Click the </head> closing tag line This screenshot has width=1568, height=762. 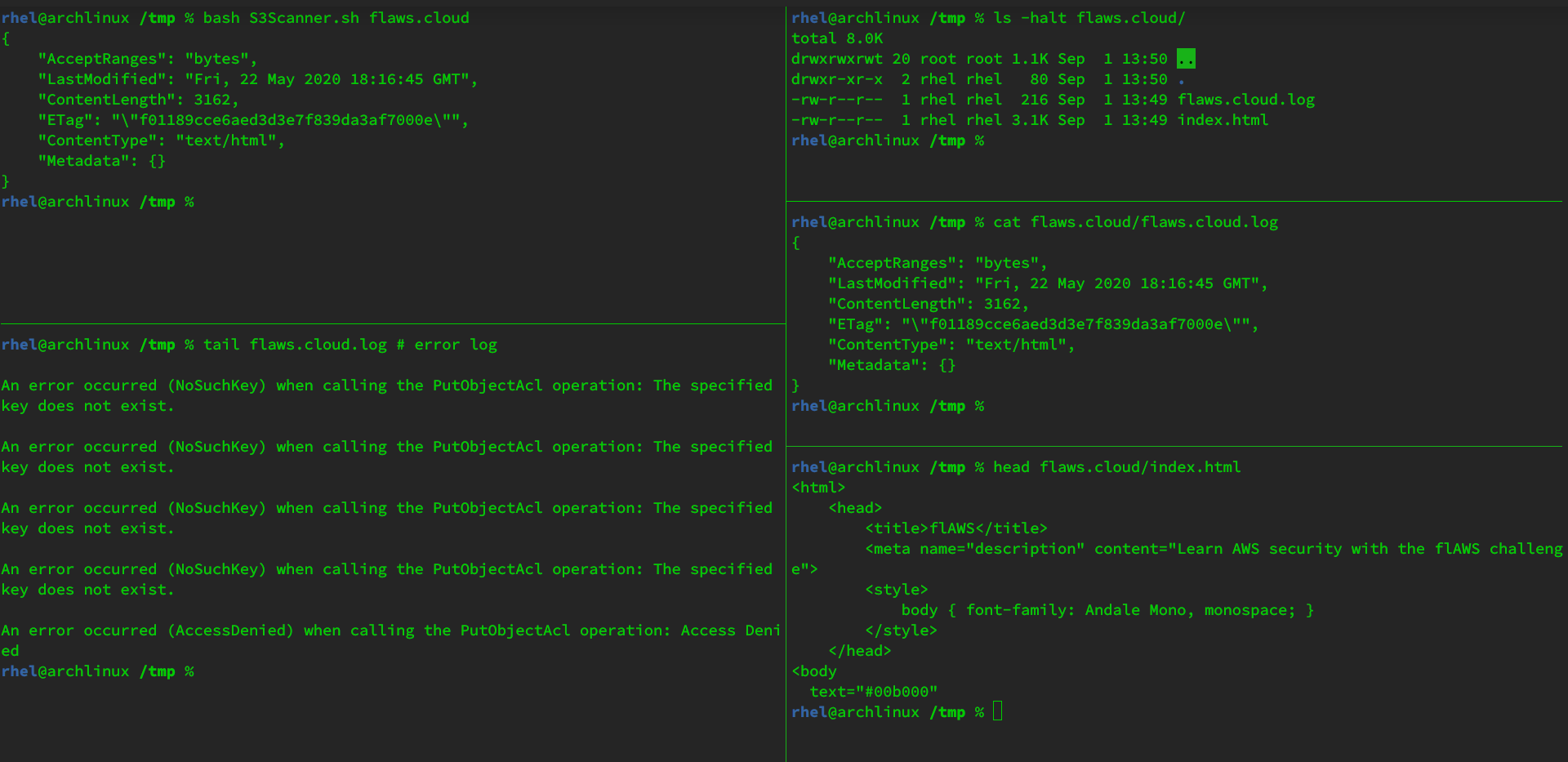(x=860, y=651)
